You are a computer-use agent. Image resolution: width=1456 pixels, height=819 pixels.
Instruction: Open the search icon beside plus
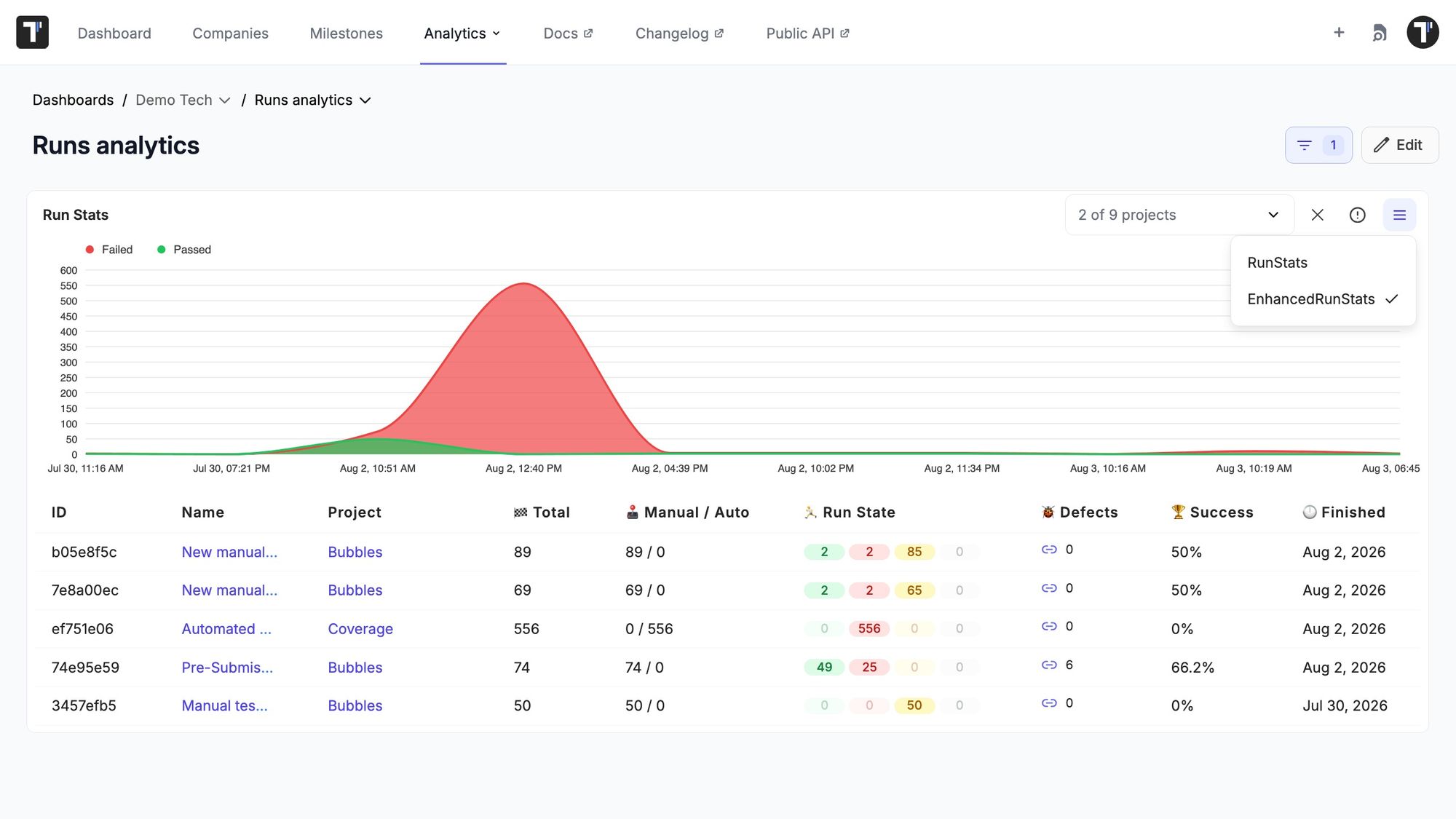1380,33
